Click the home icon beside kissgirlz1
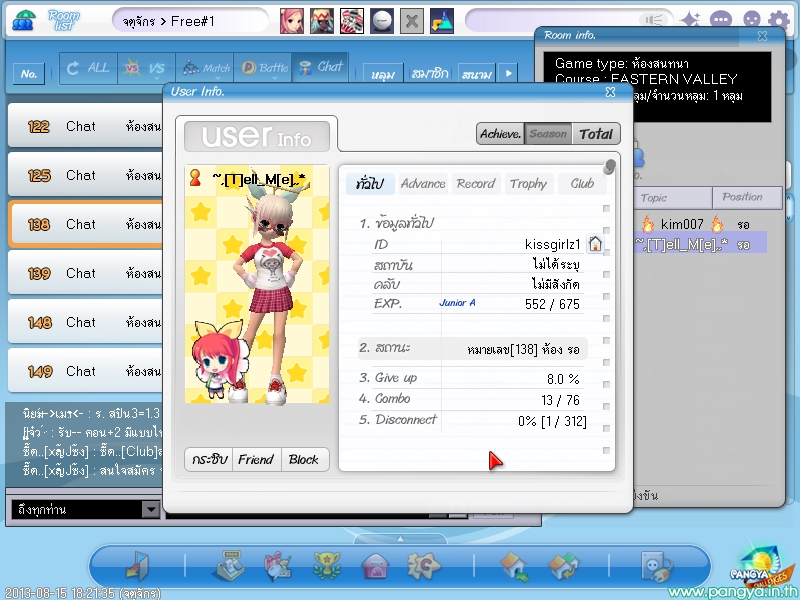800x600 pixels. 595,244
